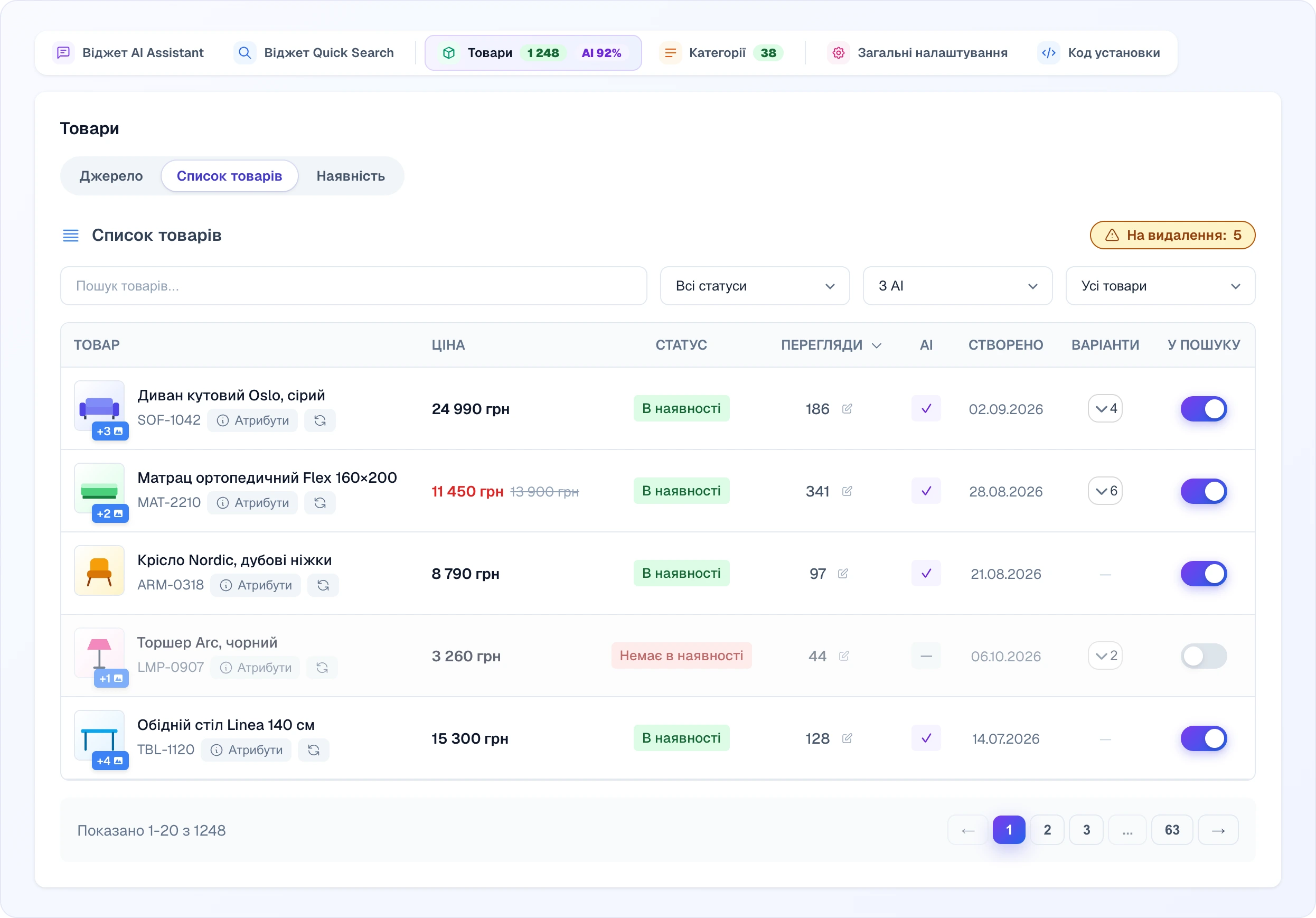This screenshot has width=1316, height=918.
Task: Edit views count 97 pencil icon
Action: pyautogui.click(x=843, y=574)
